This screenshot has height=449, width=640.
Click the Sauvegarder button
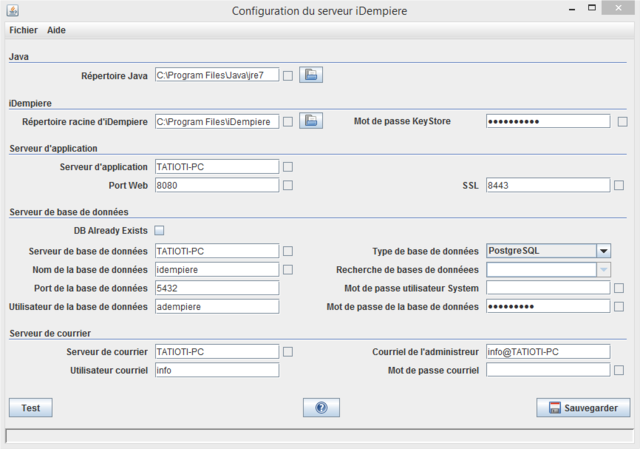click(x=583, y=408)
